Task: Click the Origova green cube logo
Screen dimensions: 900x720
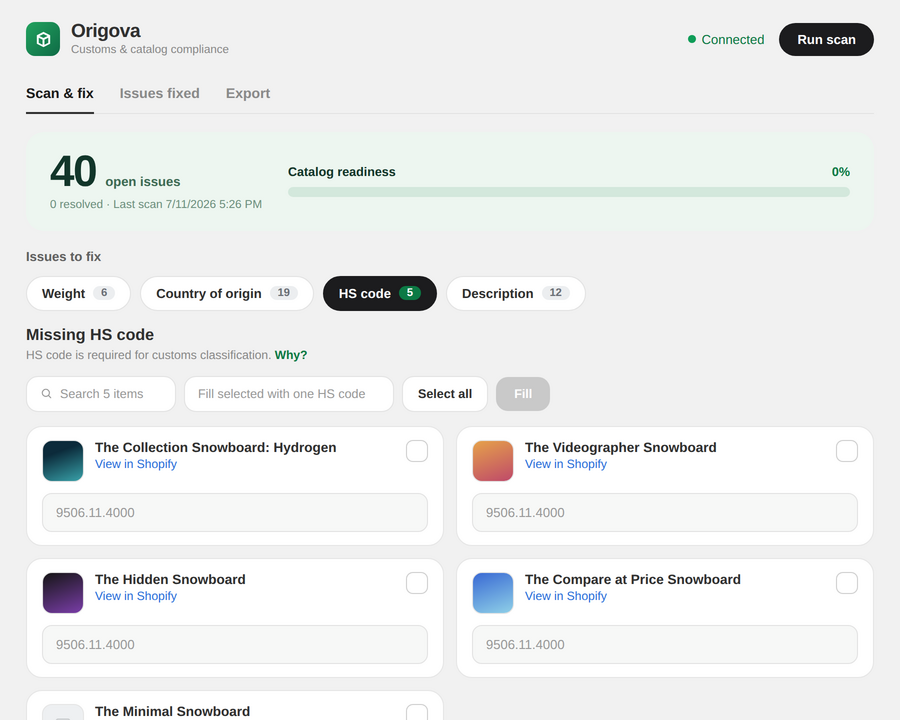Action: tap(43, 39)
